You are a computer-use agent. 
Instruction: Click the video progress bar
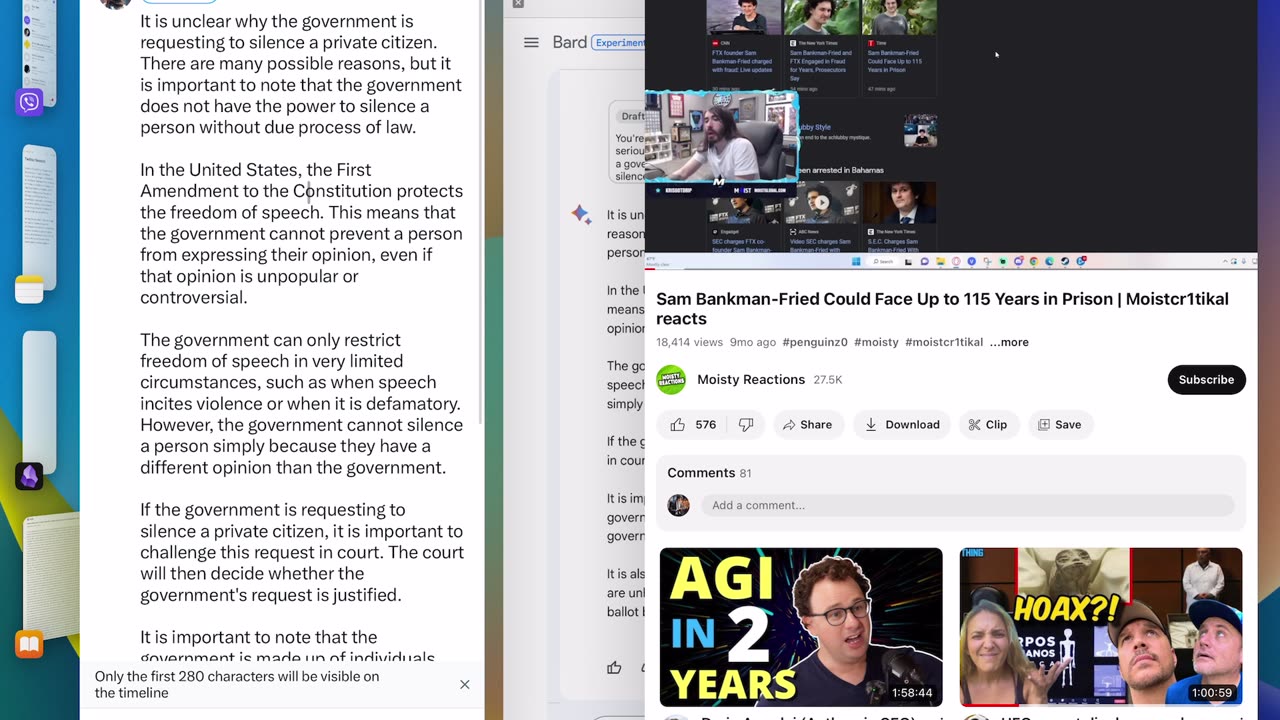(x=950, y=269)
